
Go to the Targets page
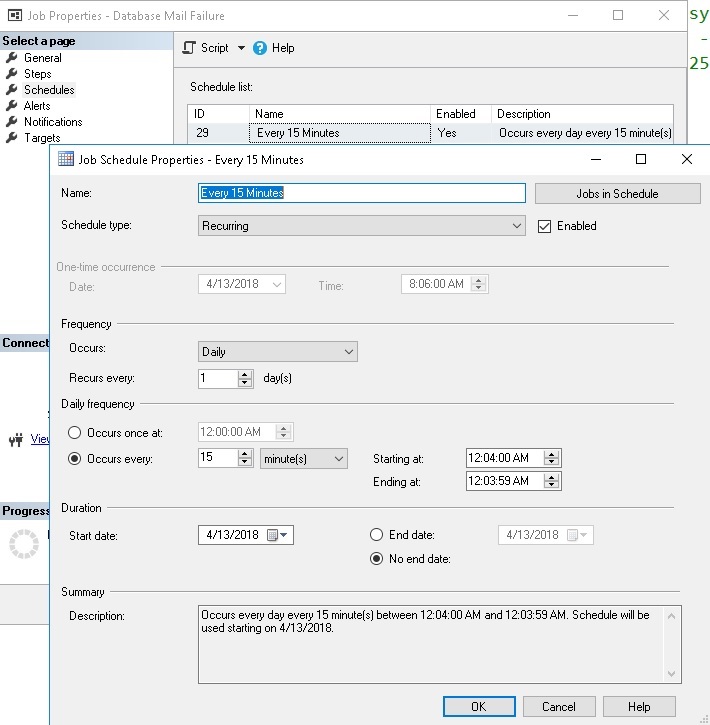click(42, 138)
